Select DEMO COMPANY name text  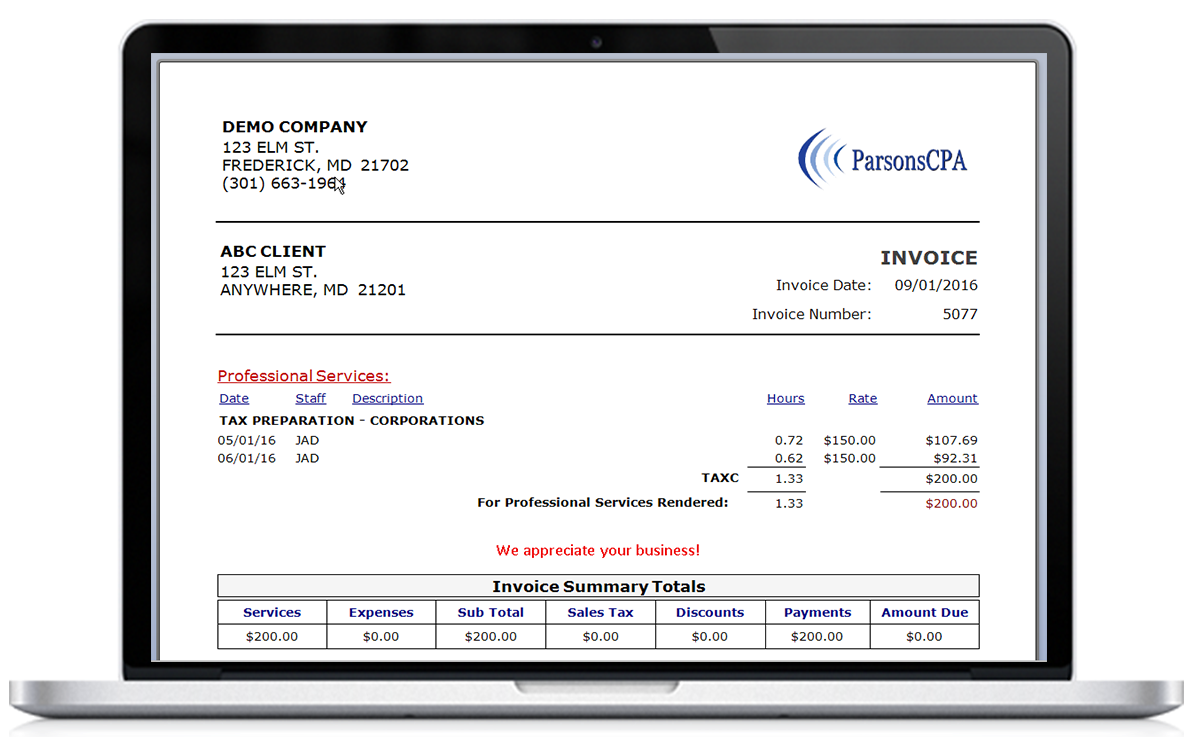294,127
